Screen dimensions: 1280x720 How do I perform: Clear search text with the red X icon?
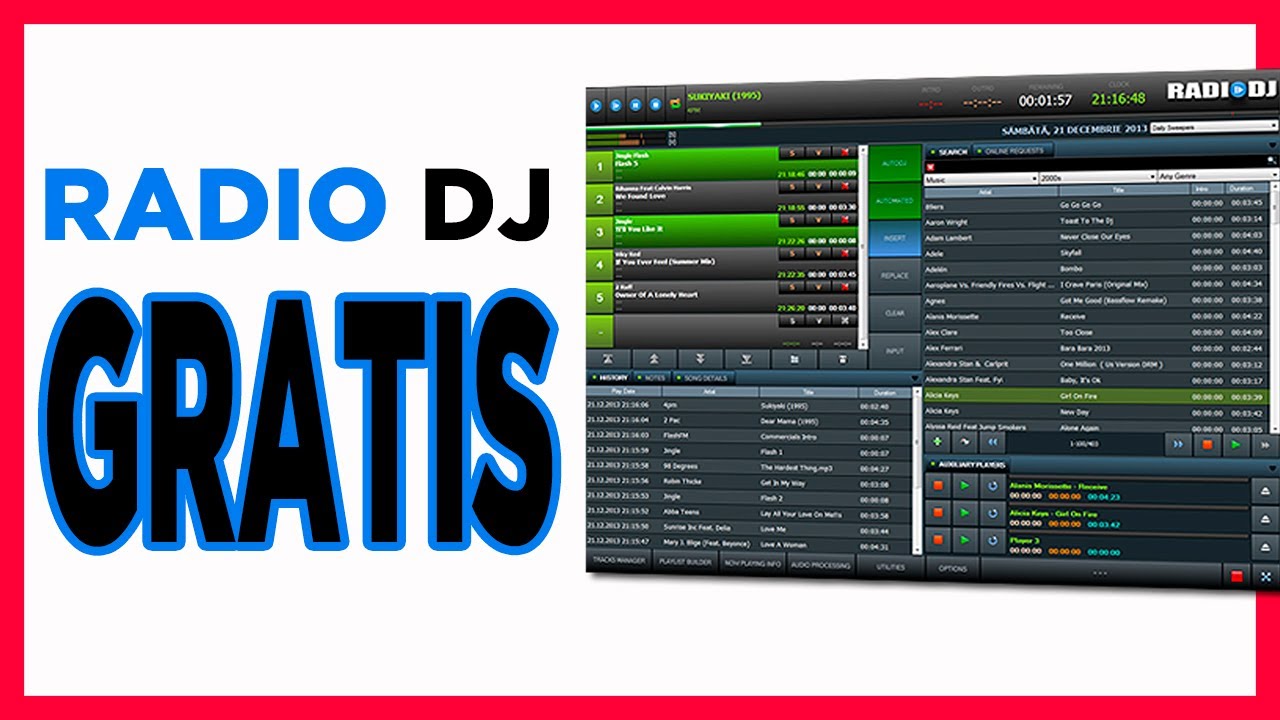coord(931,165)
